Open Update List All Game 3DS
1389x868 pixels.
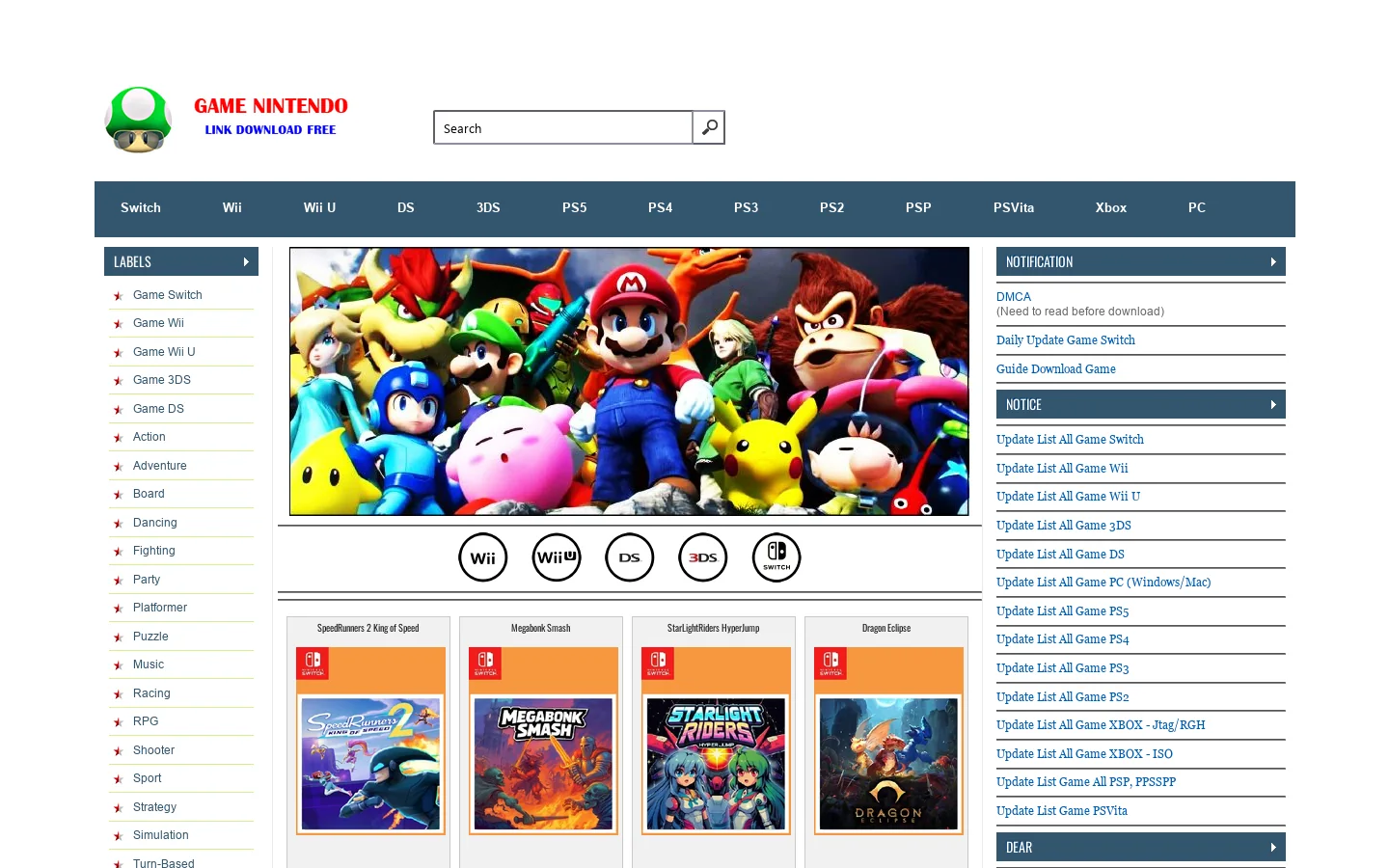coord(1064,526)
